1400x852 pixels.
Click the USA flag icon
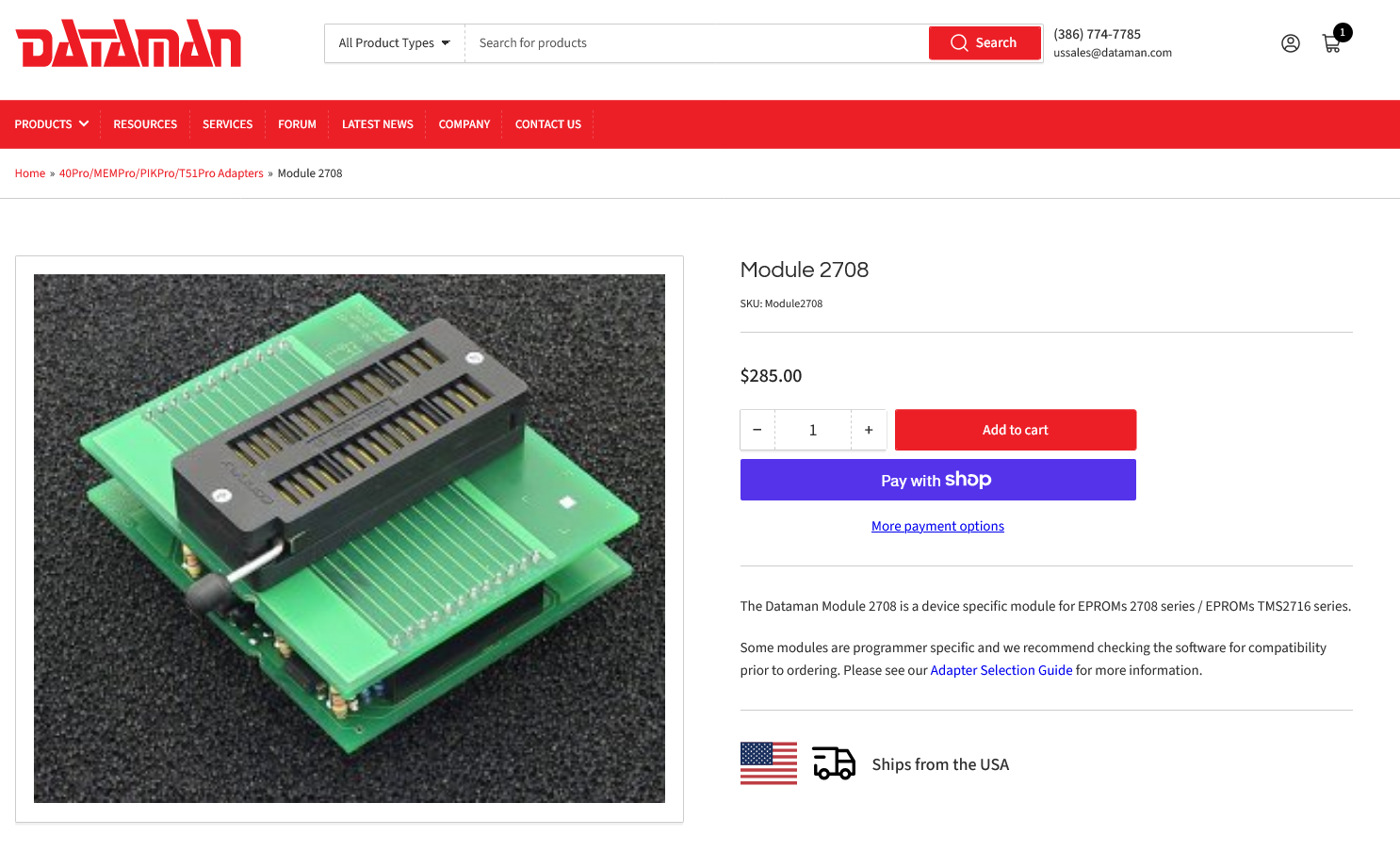coord(768,763)
